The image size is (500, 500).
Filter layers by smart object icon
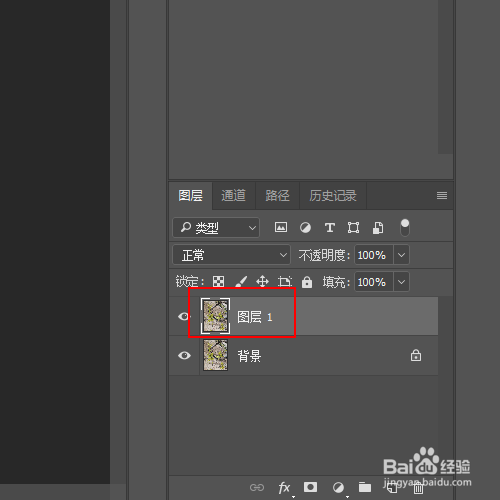pos(378,228)
